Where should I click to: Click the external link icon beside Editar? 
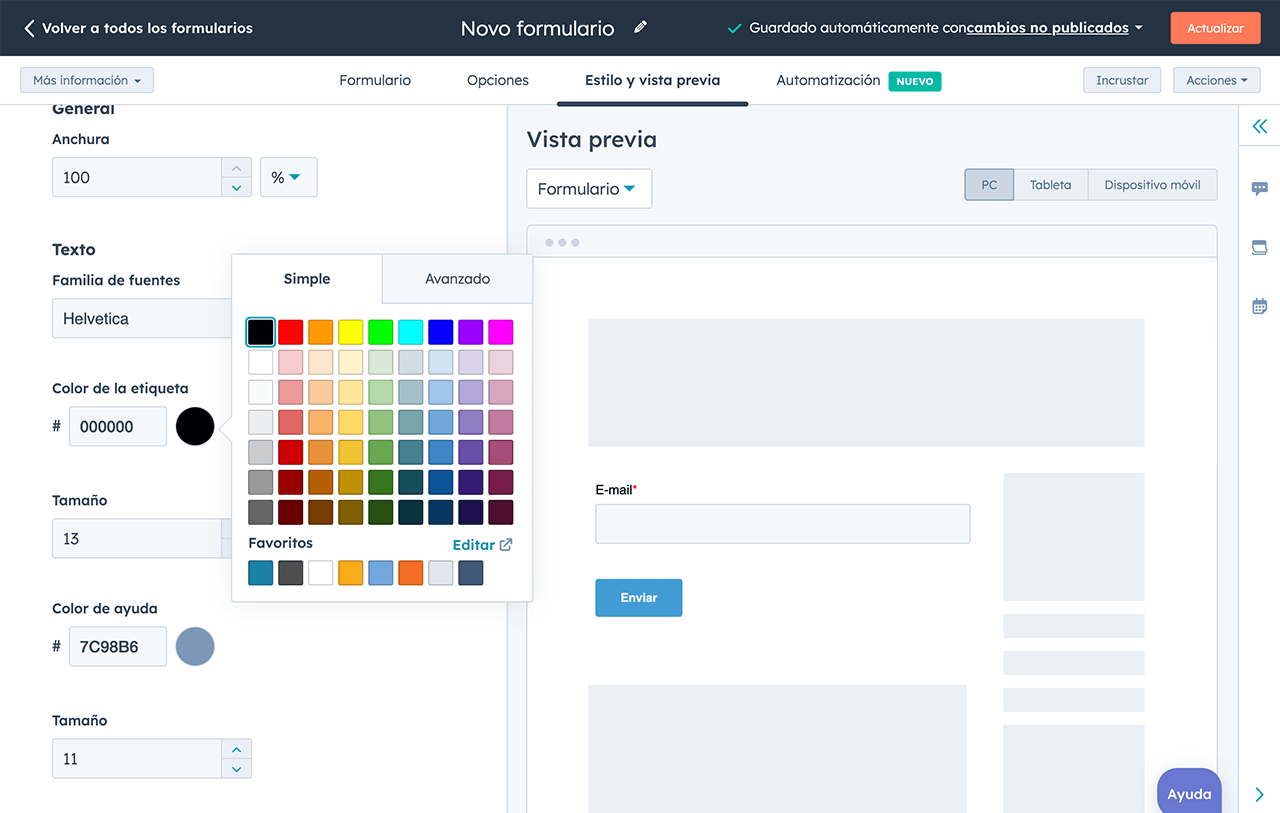[506, 545]
